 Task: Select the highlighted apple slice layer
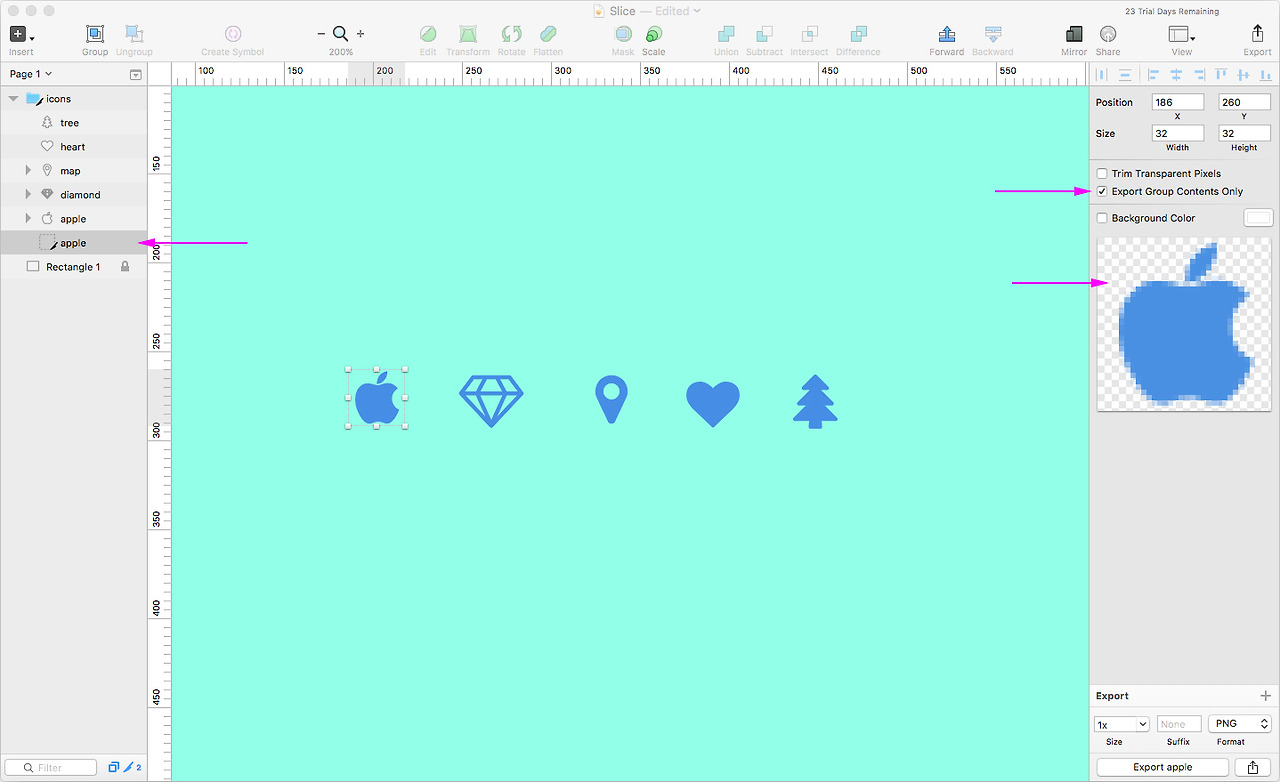[74, 243]
